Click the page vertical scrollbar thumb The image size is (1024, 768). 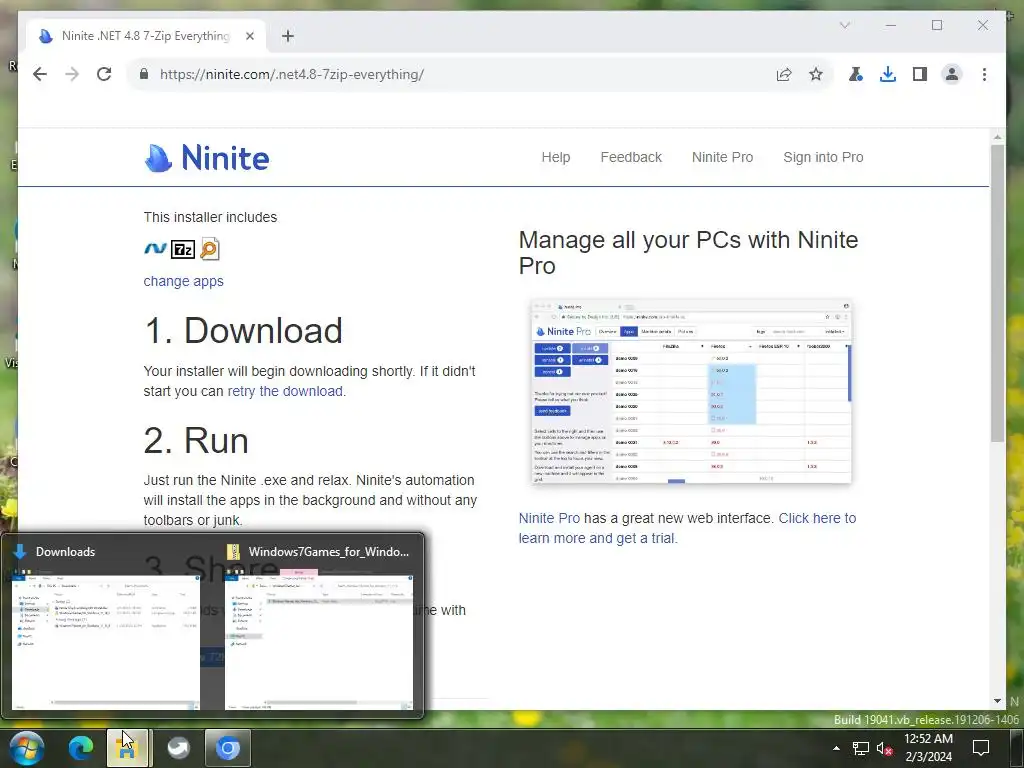coord(997,293)
